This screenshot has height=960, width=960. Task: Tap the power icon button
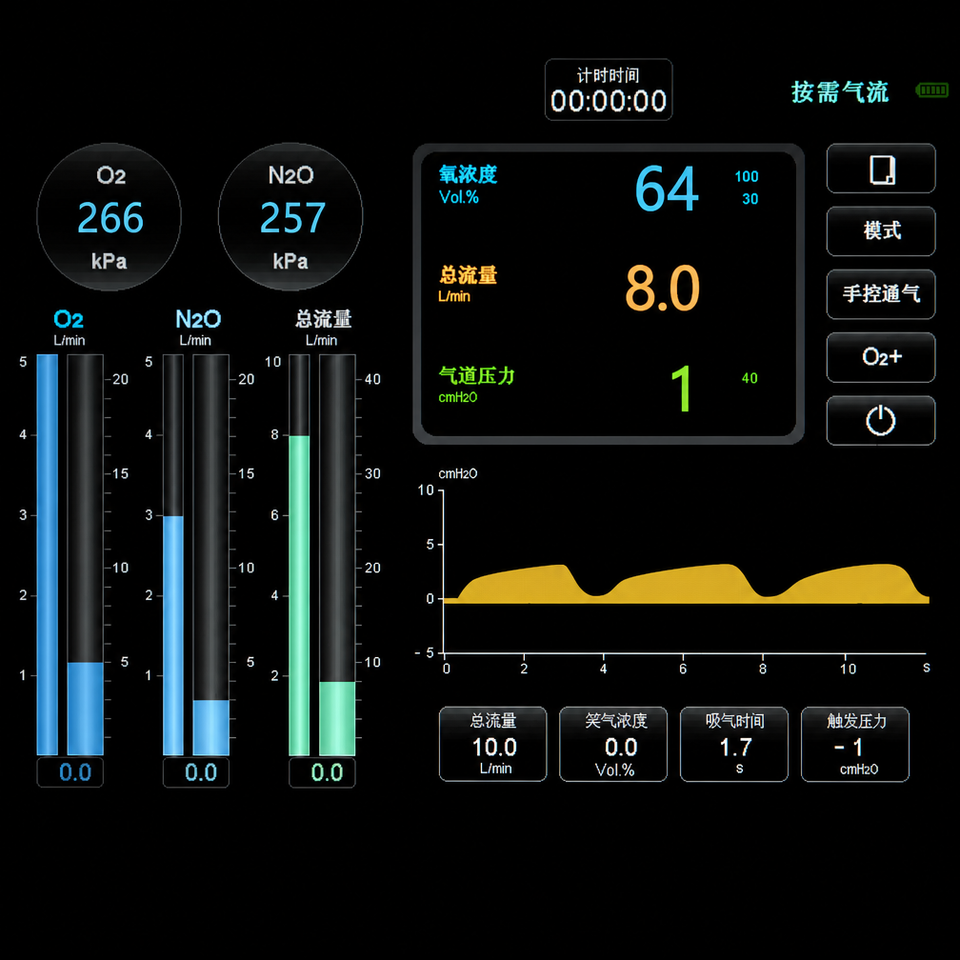pyautogui.click(x=880, y=421)
